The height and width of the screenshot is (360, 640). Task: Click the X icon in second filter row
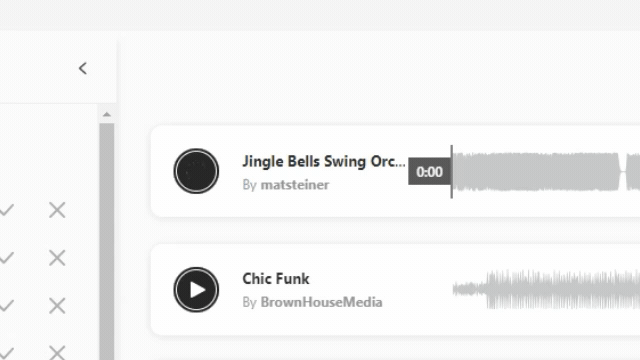coord(57,258)
